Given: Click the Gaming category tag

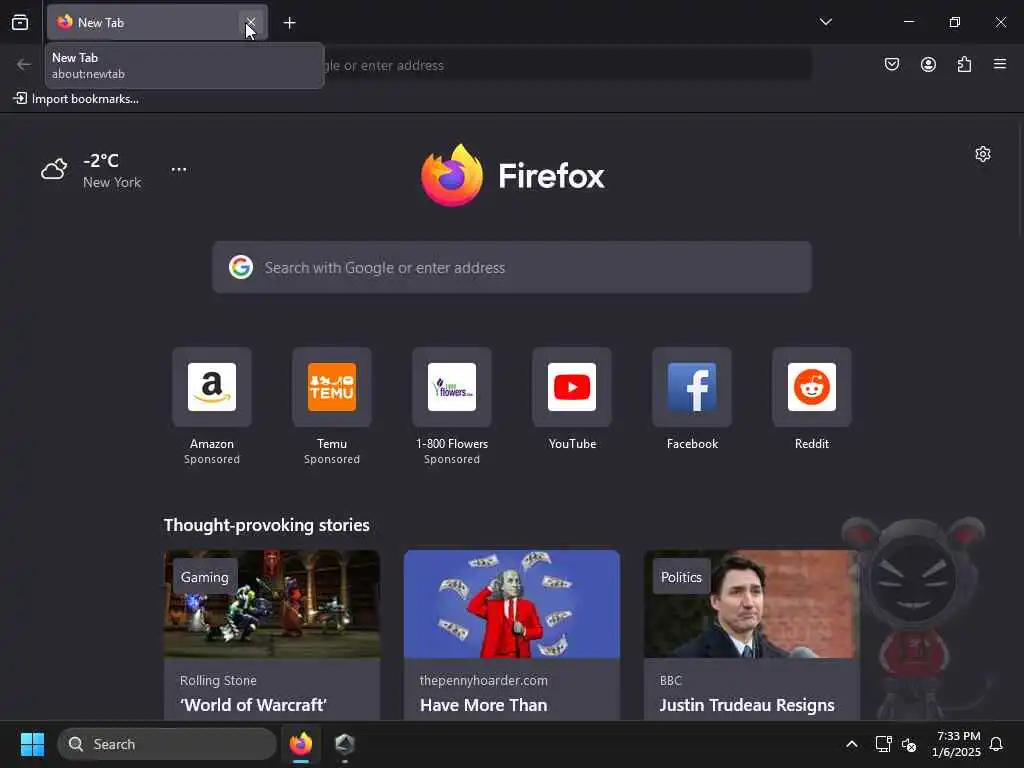Looking at the screenshot, I should coord(204,577).
